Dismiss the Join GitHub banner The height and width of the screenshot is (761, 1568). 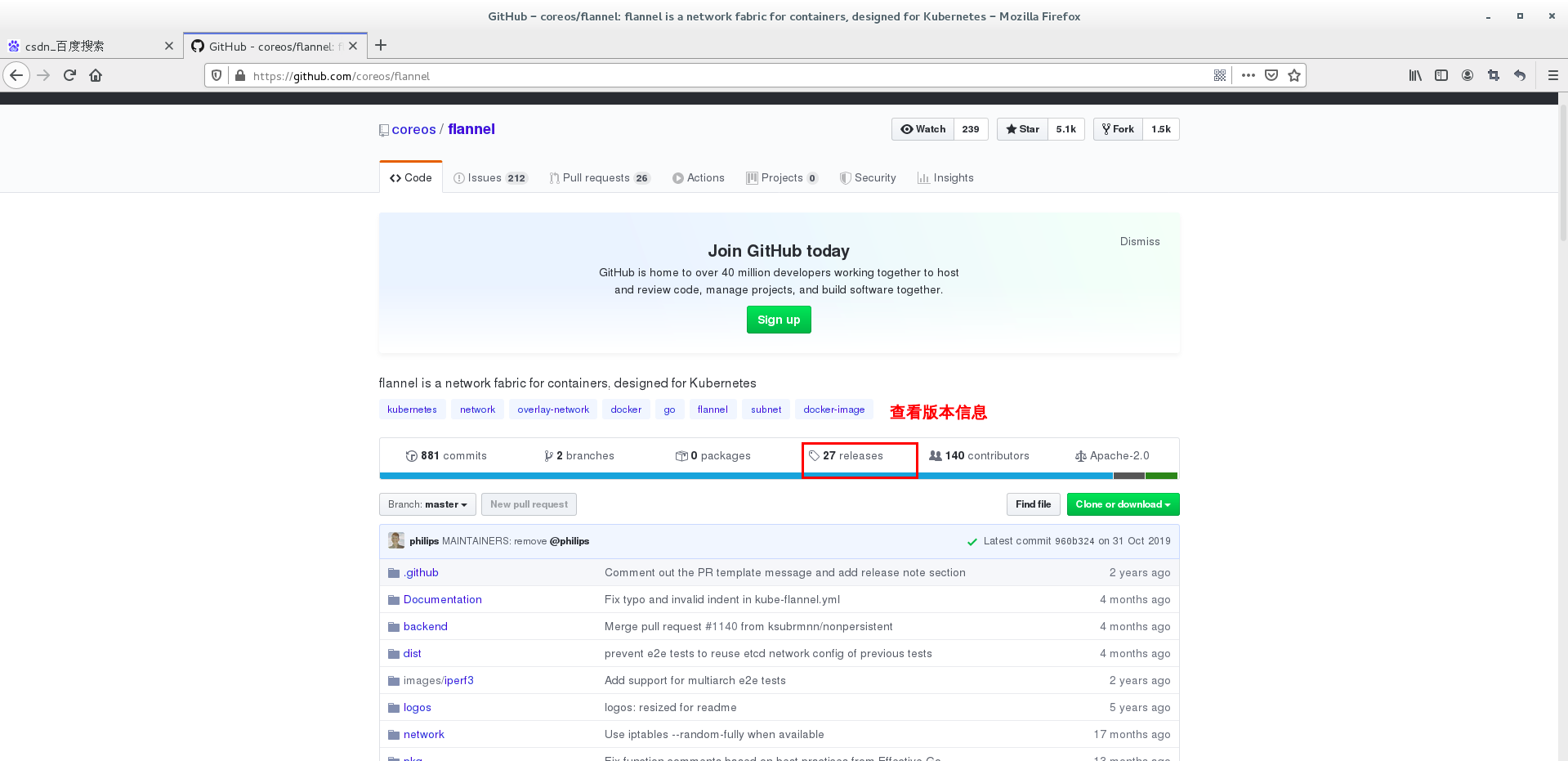(x=1140, y=241)
